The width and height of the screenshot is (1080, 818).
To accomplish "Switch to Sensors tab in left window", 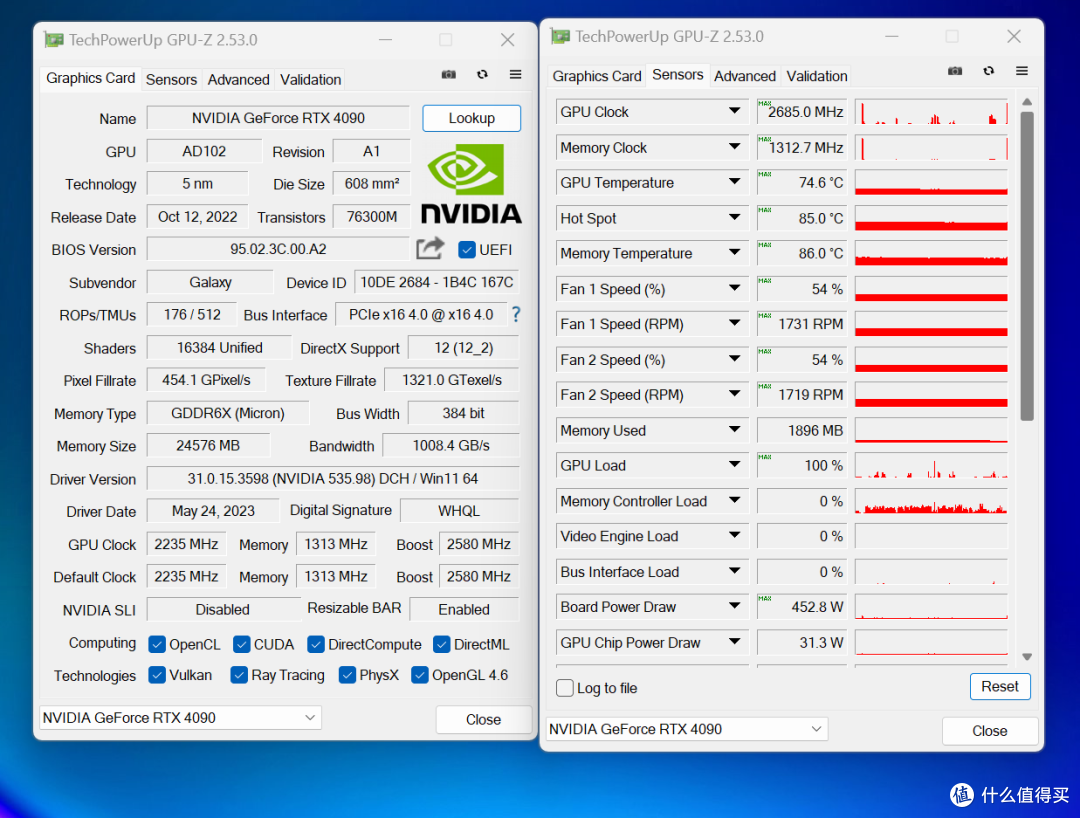I will click(x=171, y=79).
